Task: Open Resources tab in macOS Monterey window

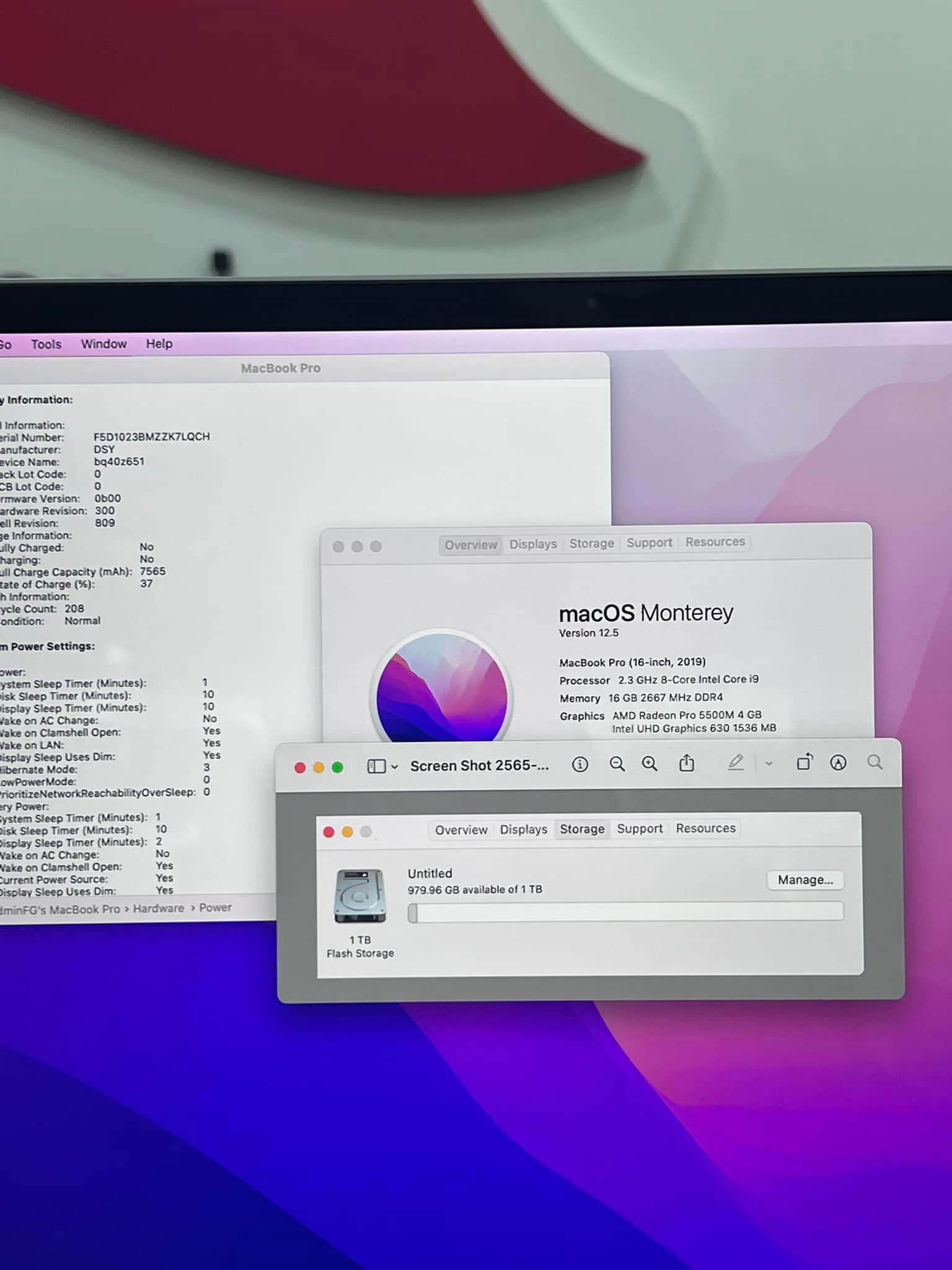Action: [x=715, y=541]
